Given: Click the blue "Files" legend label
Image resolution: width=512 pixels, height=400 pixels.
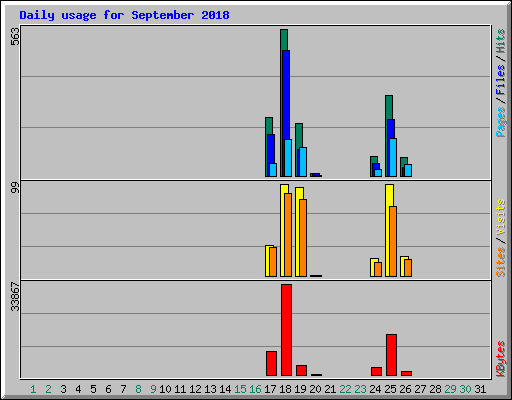Looking at the screenshot, I should 500,80.
